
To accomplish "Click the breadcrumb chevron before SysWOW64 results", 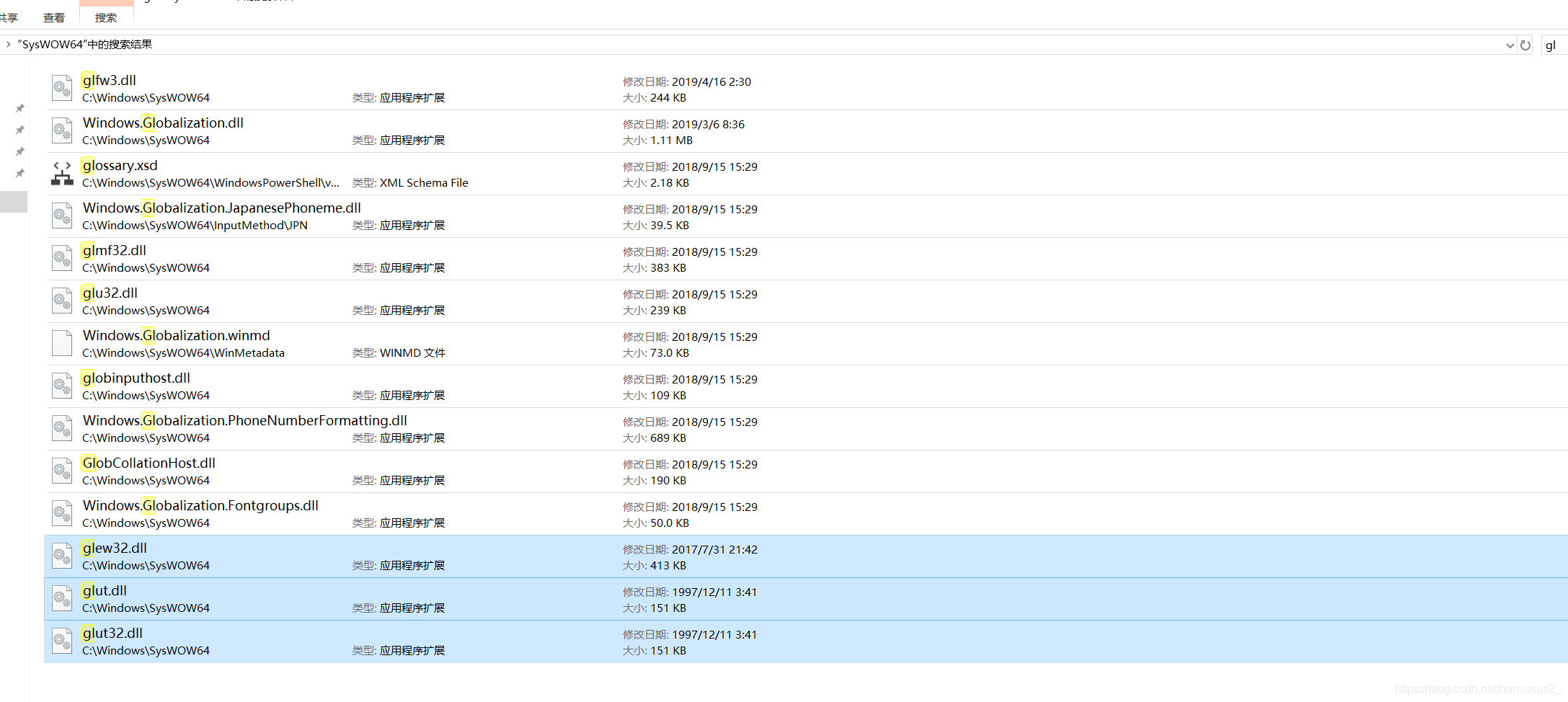I will click(8, 44).
